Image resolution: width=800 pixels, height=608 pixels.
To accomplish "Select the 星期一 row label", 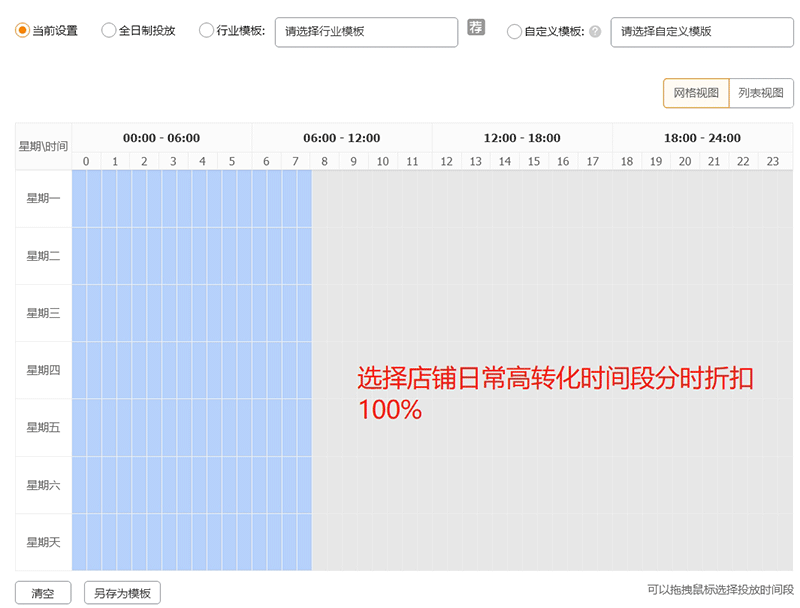I will tap(43, 199).
